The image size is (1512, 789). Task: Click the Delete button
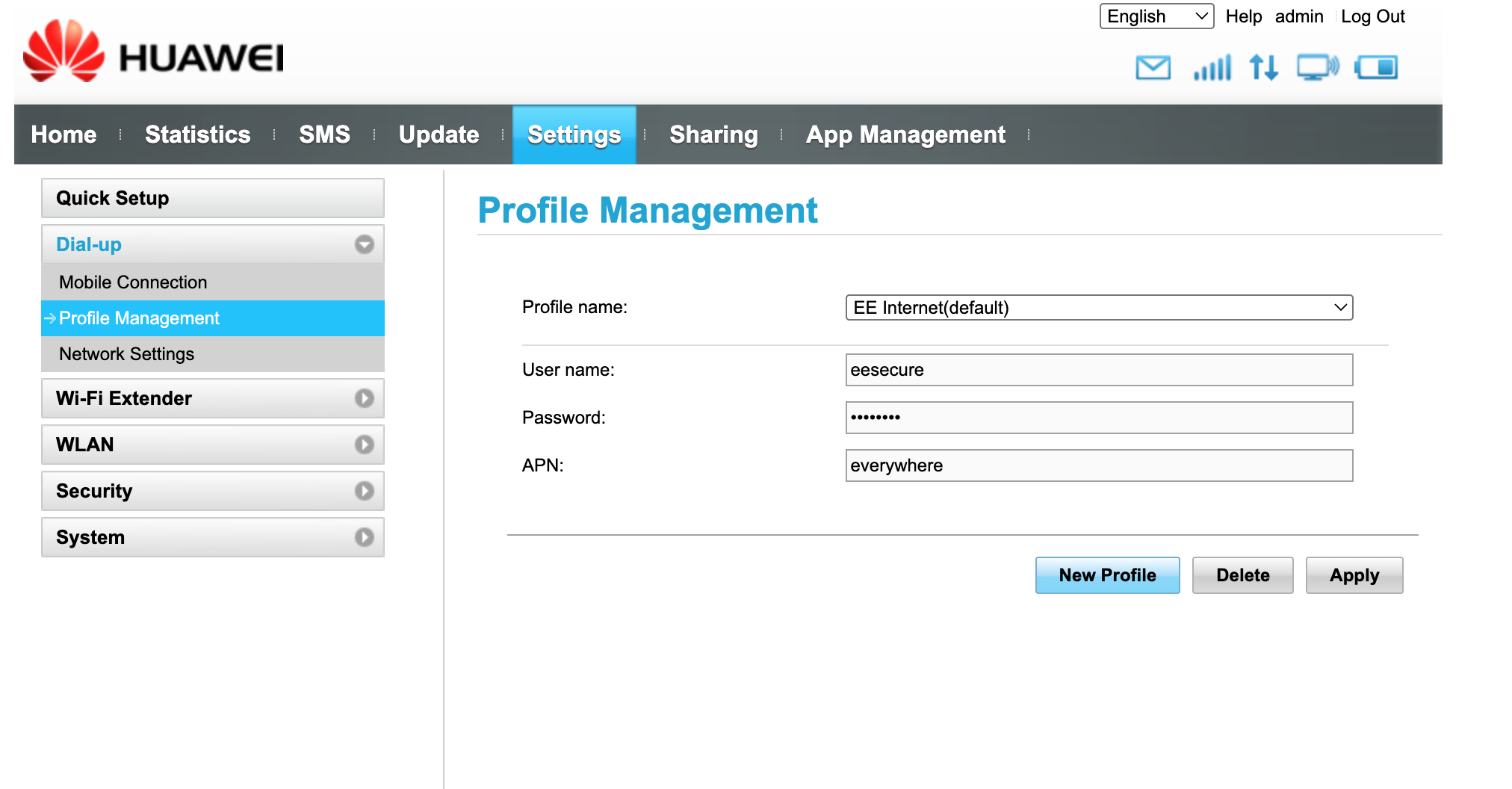click(x=1242, y=575)
